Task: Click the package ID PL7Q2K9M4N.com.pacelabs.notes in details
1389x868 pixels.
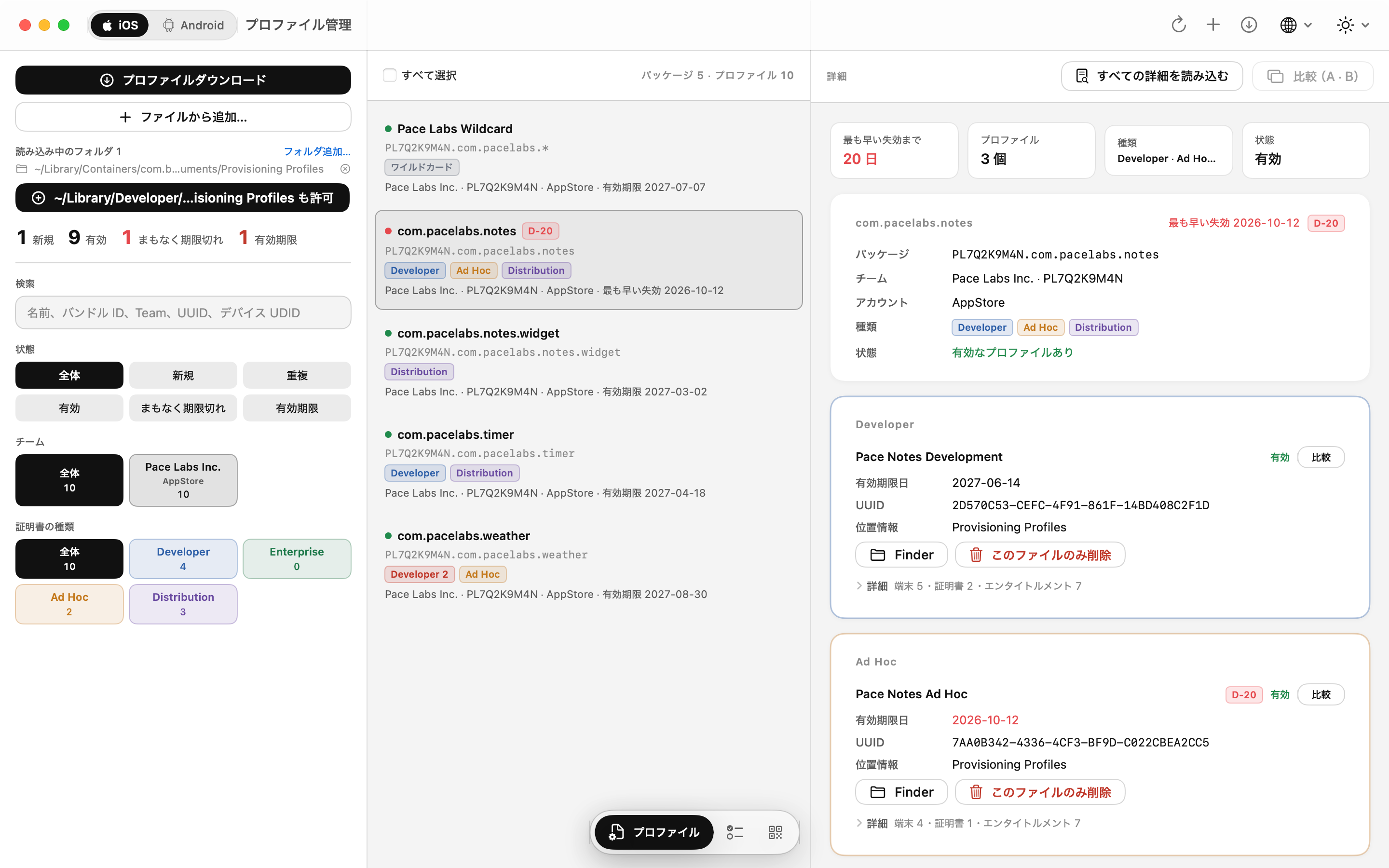Action: click(1055, 254)
